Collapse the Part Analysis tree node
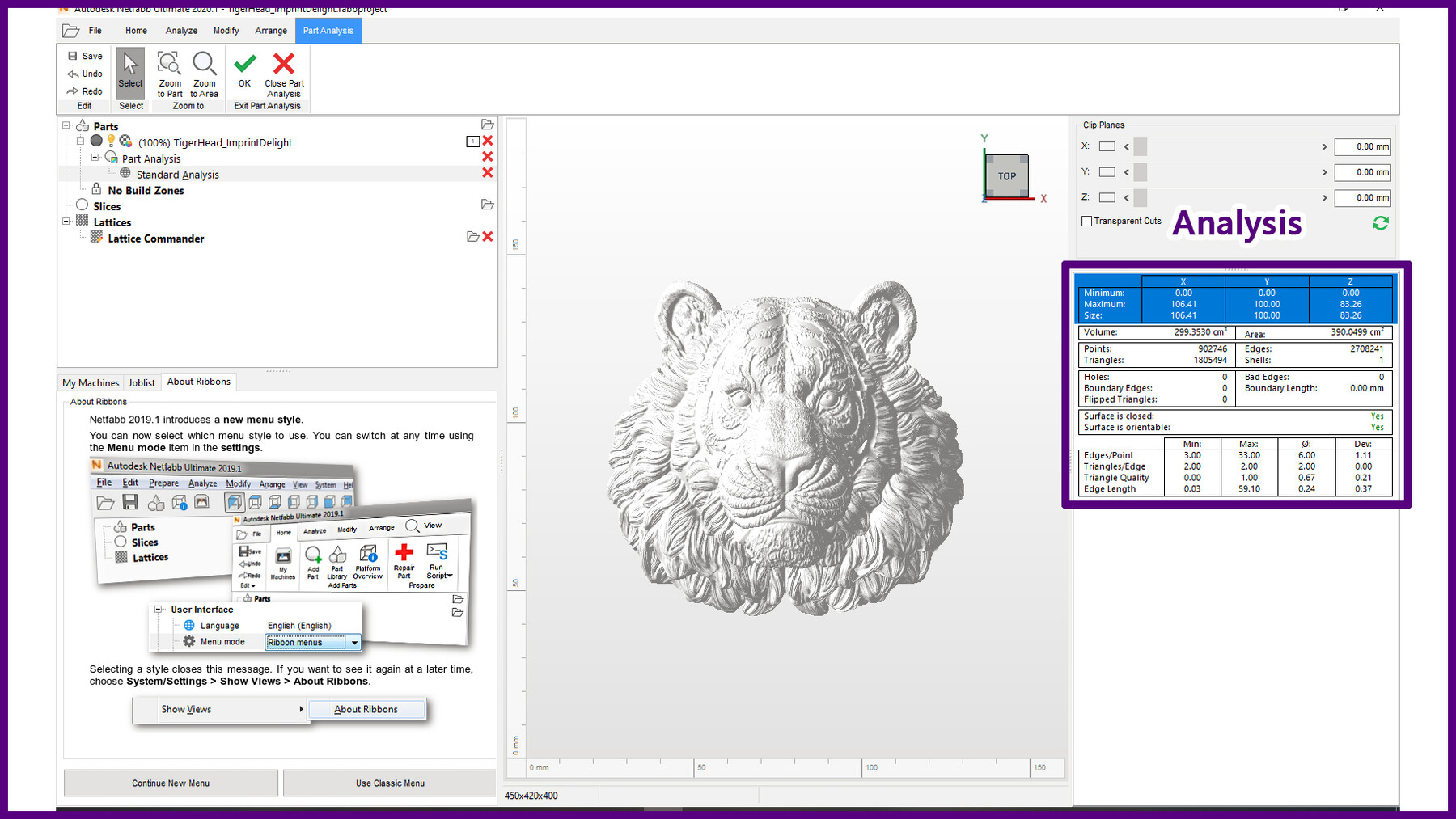Image resolution: width=1456 pixels, height=819 pixels. pyautogui.click(x=95, y=157)
